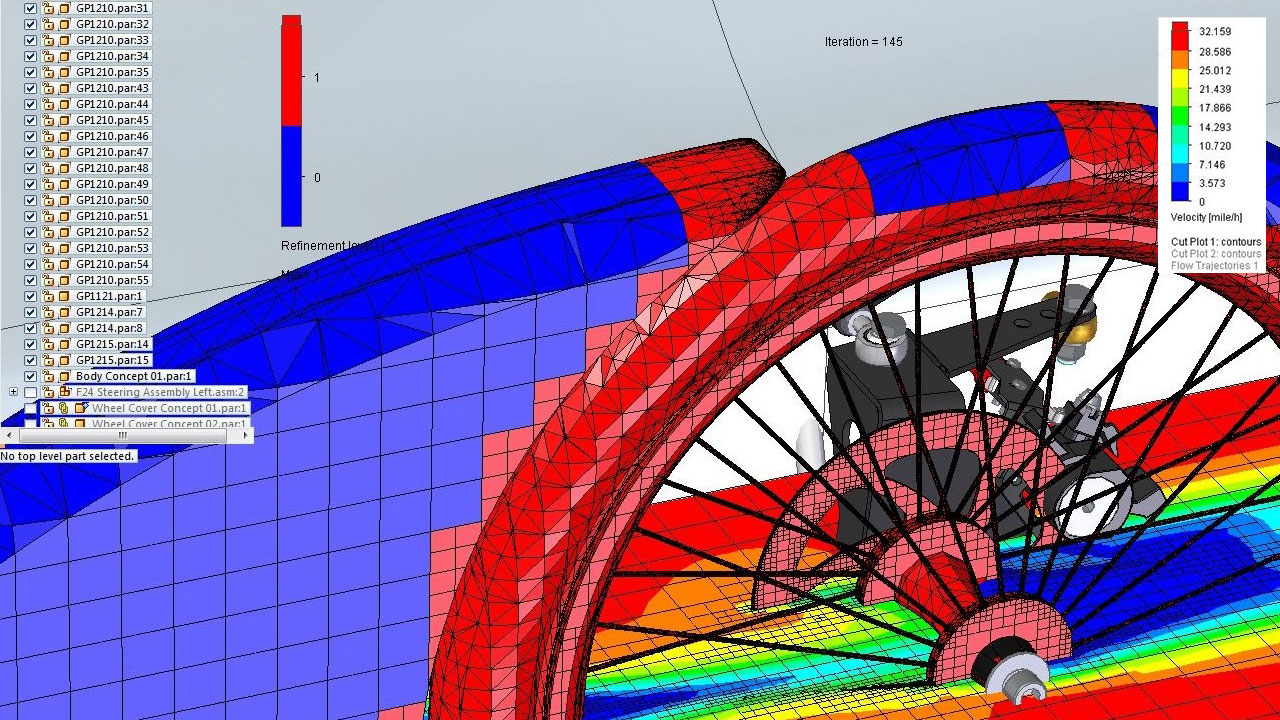Uncheck the Body Concept 01.par:1 checkbox

pos(30,376)
